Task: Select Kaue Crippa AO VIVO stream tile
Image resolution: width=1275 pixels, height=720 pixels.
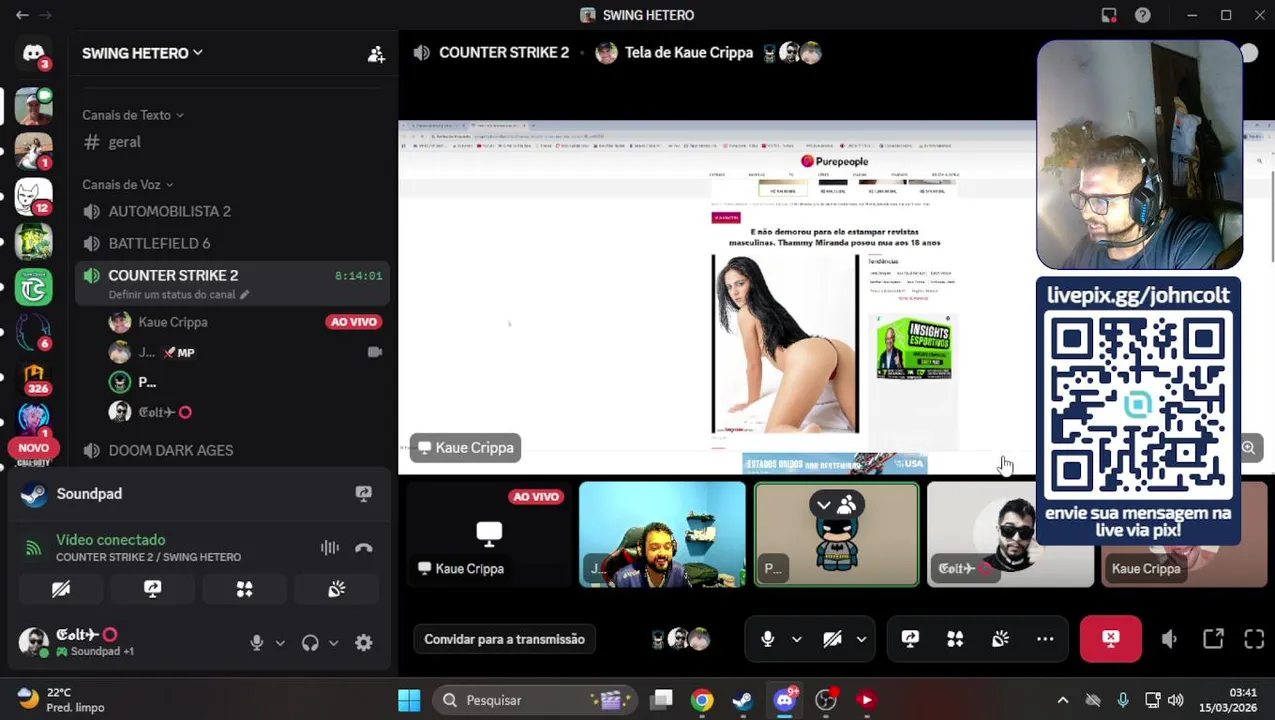Action: 488,534
